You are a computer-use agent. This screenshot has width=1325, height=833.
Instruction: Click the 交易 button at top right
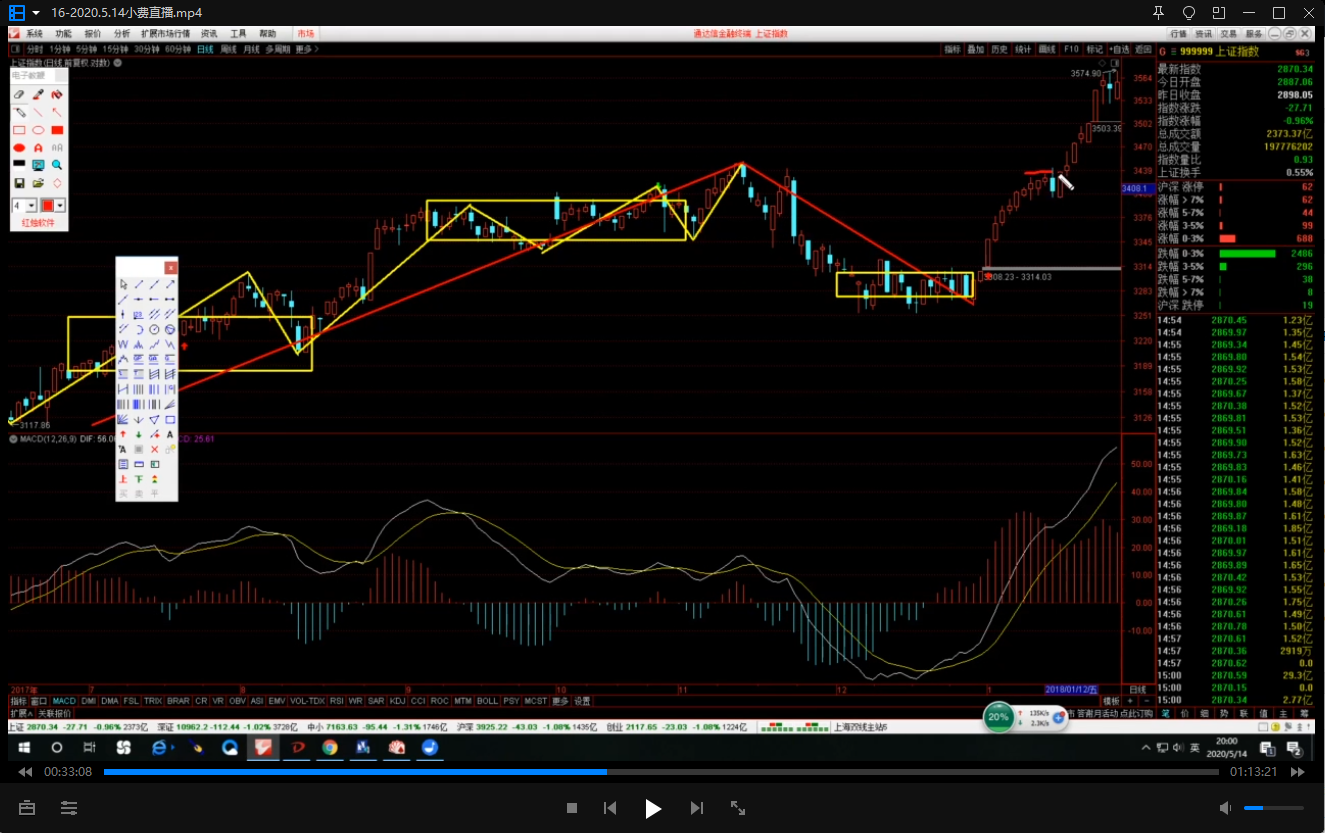click(1228, 34)
